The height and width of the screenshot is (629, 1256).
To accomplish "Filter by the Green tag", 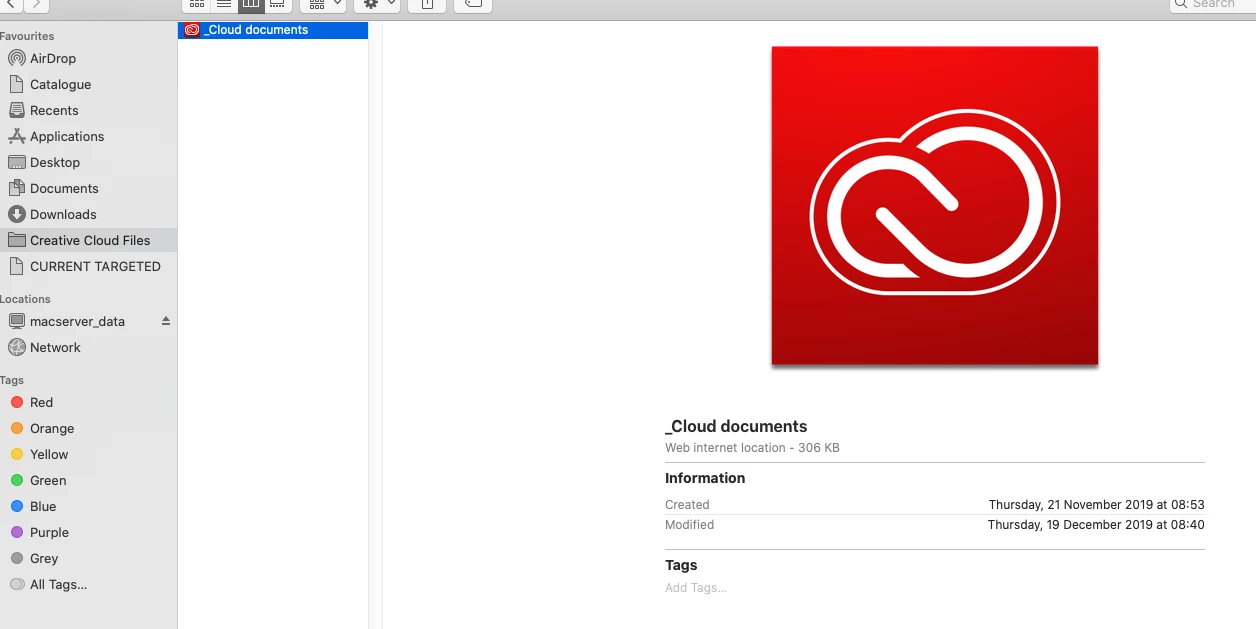I will pos(88,480).
